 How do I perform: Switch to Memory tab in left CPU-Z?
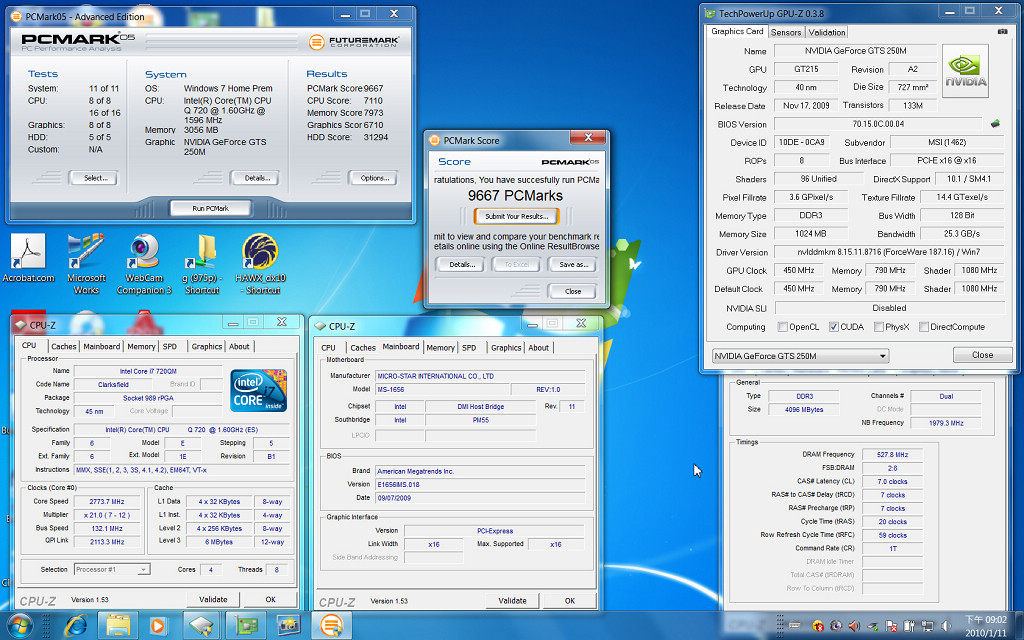141,347
